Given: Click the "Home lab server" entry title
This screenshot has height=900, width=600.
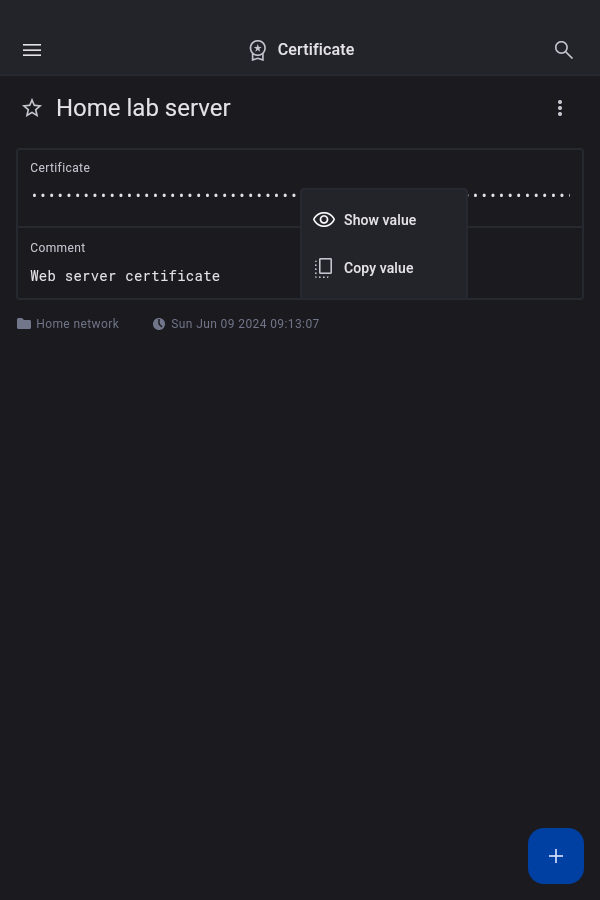Looking at the screenshot, I should 143,108.
